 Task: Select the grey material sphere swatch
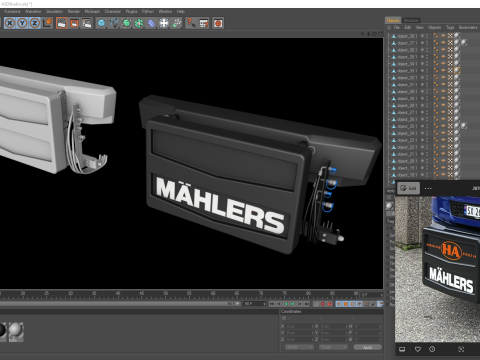tap(16, 330)
